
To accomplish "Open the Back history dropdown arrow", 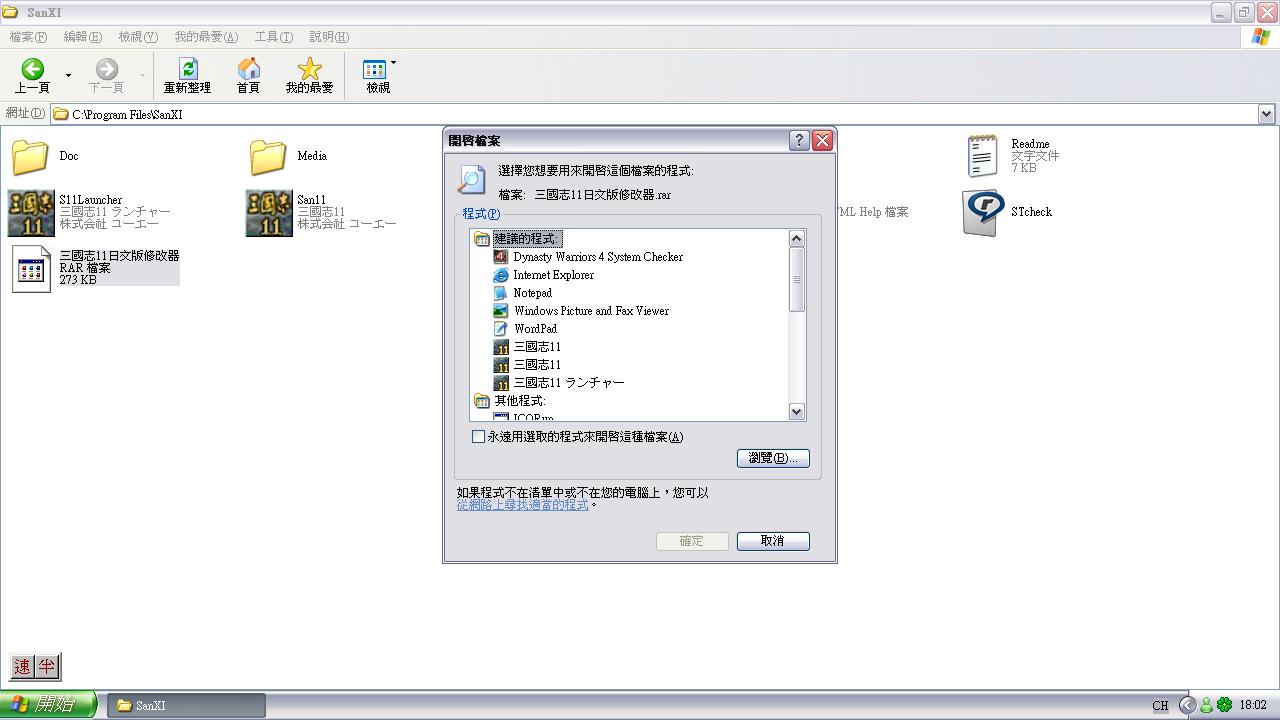I will click(68, 75).
